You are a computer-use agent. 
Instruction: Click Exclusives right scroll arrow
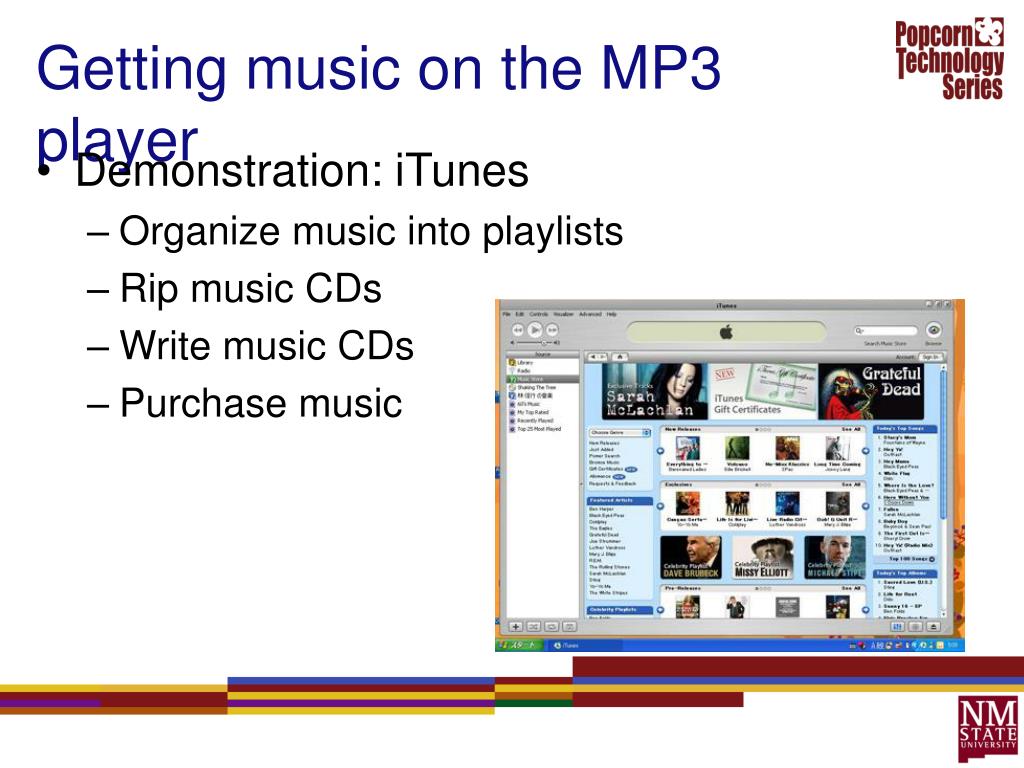pyautogui.click(x=865, y=505)
